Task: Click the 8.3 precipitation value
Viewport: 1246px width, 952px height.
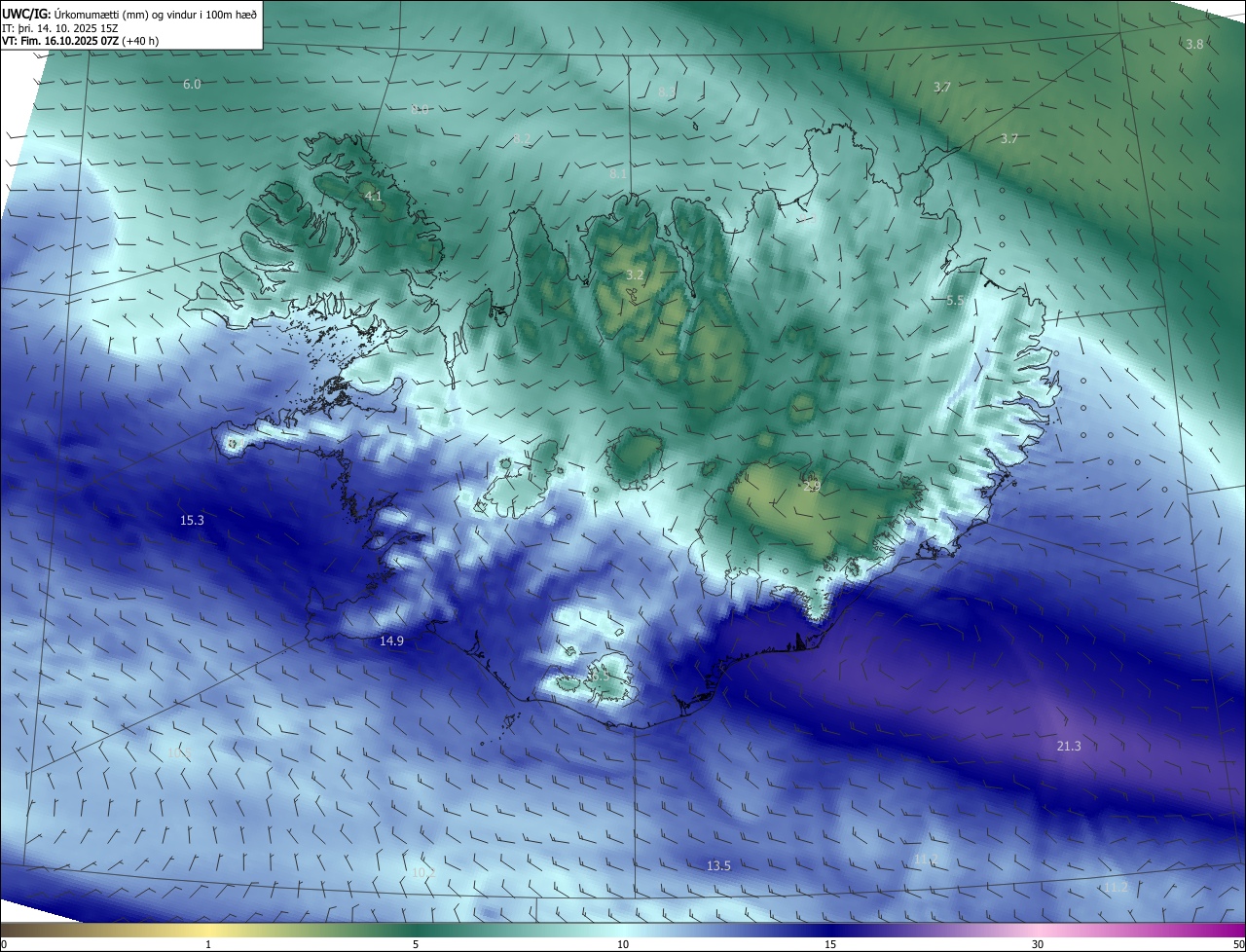Action: 667,92
